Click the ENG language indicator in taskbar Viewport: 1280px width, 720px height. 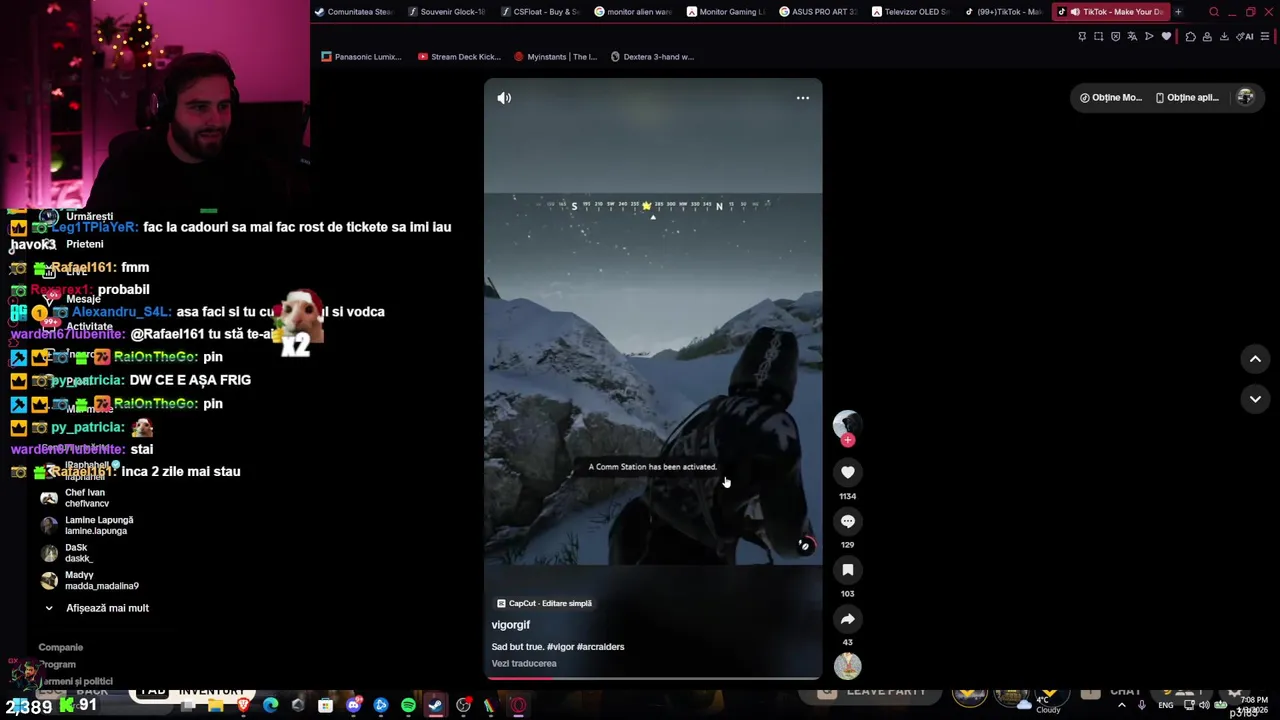(1166, 705)
